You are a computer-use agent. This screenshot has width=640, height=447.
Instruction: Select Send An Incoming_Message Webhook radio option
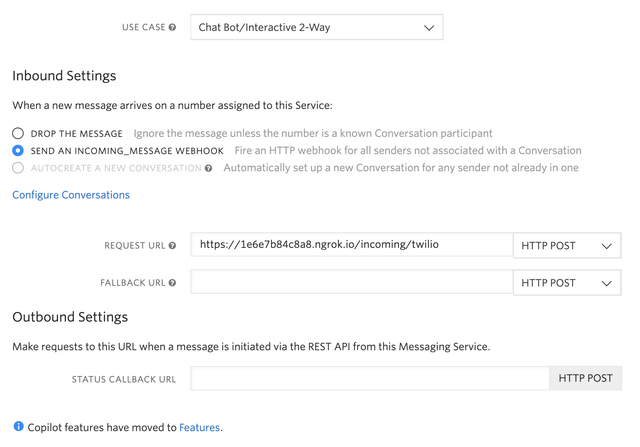18,151
